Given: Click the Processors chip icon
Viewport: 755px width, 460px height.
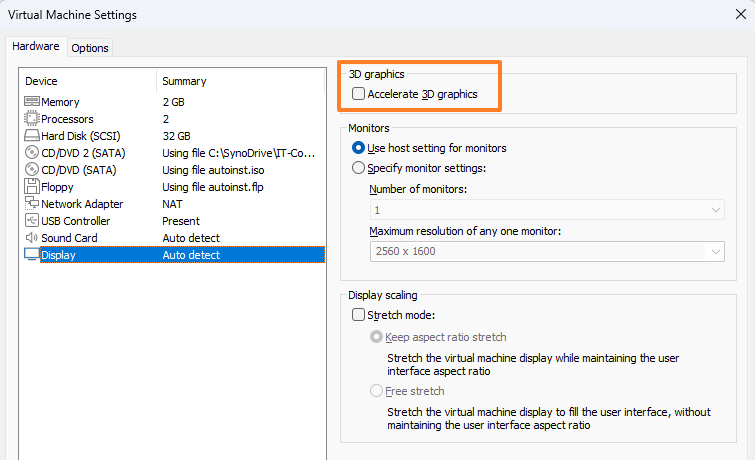Looking at the screenshot, I should 32,119.
